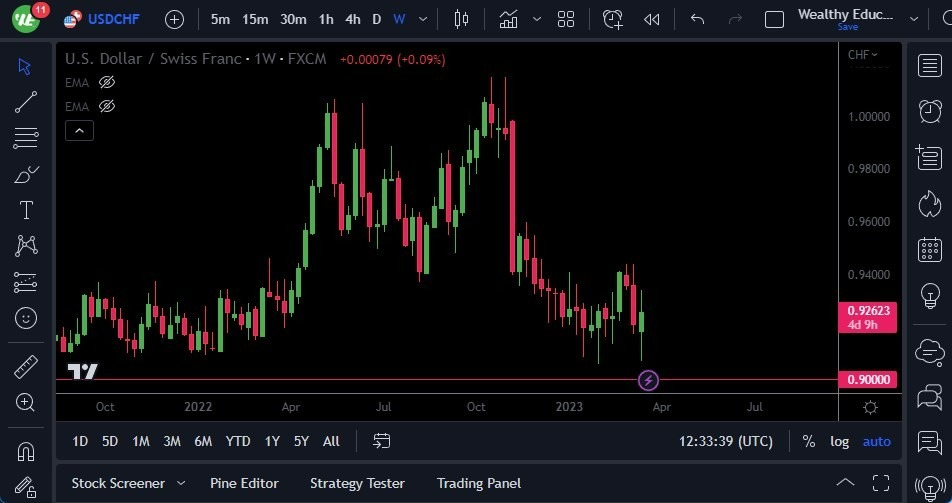Toggle auto scale mode

[877, 442]
